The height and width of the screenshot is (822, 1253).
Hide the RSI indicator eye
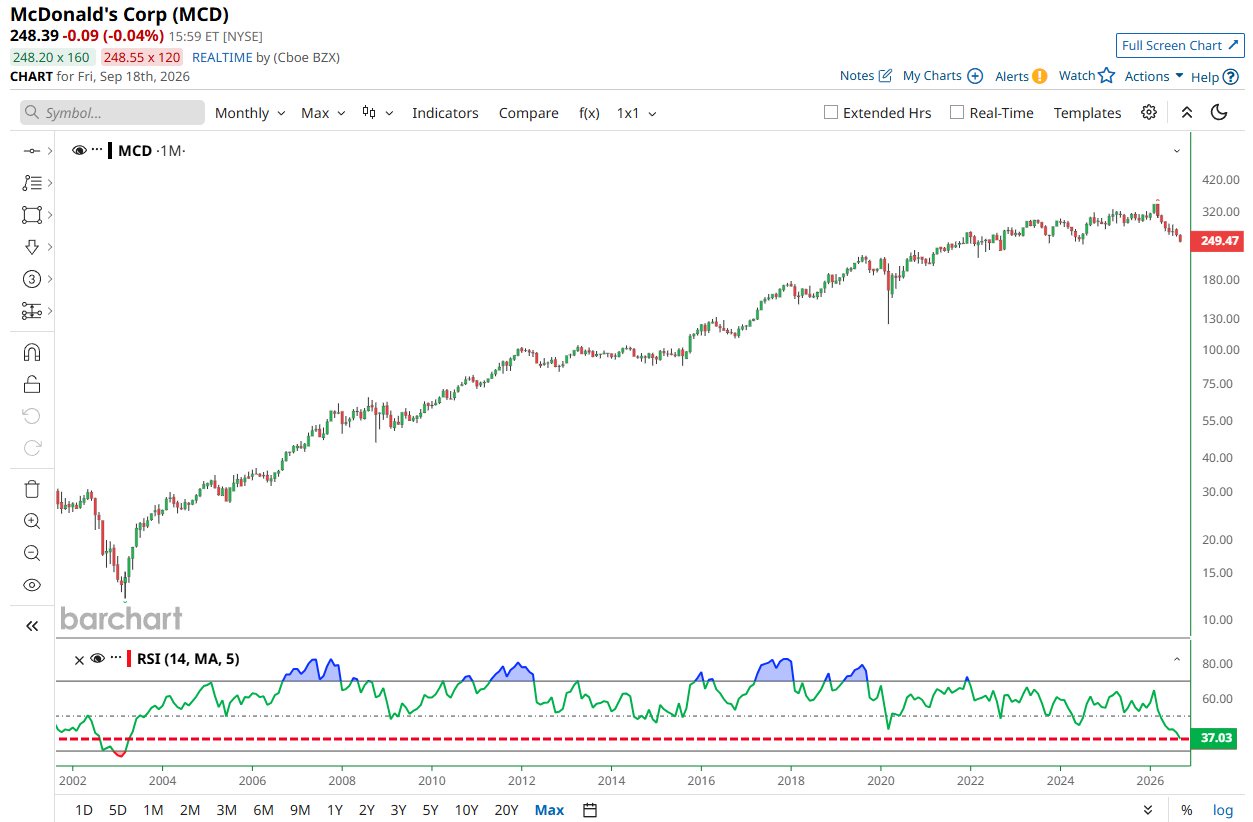coord(97,659)
